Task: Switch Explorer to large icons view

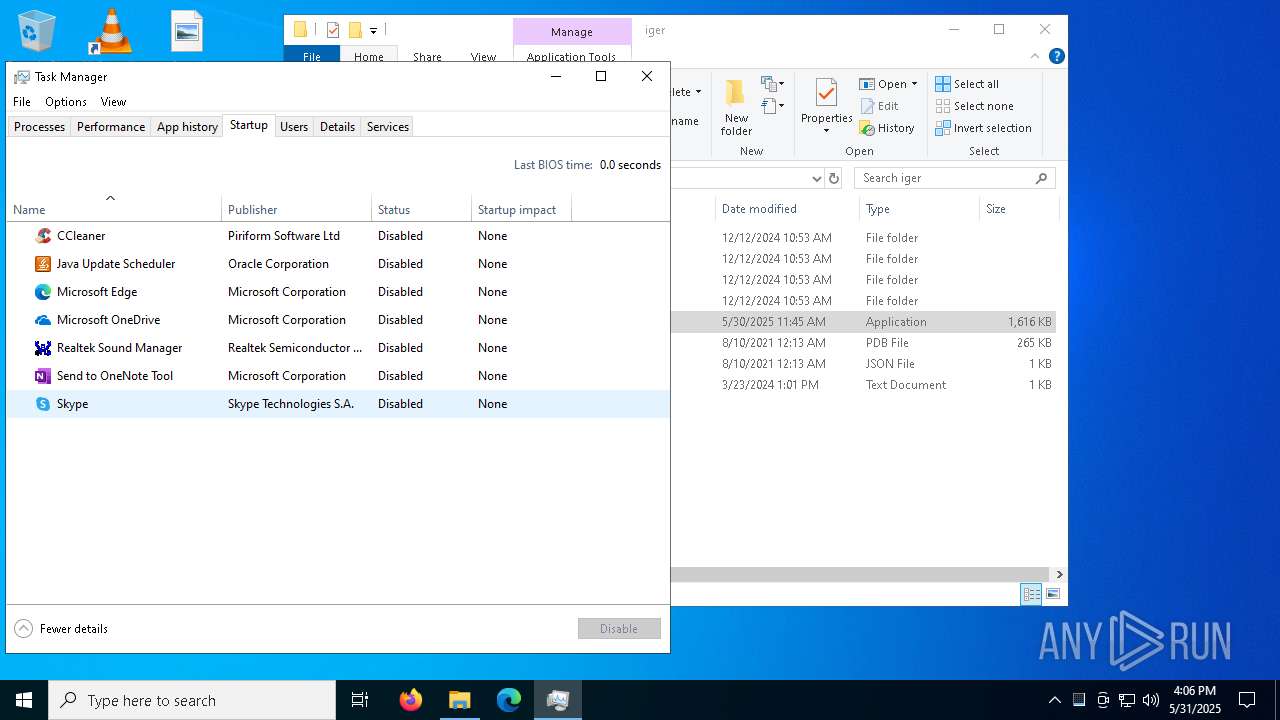Action: pyautogui.click(x=1052, y=594)
